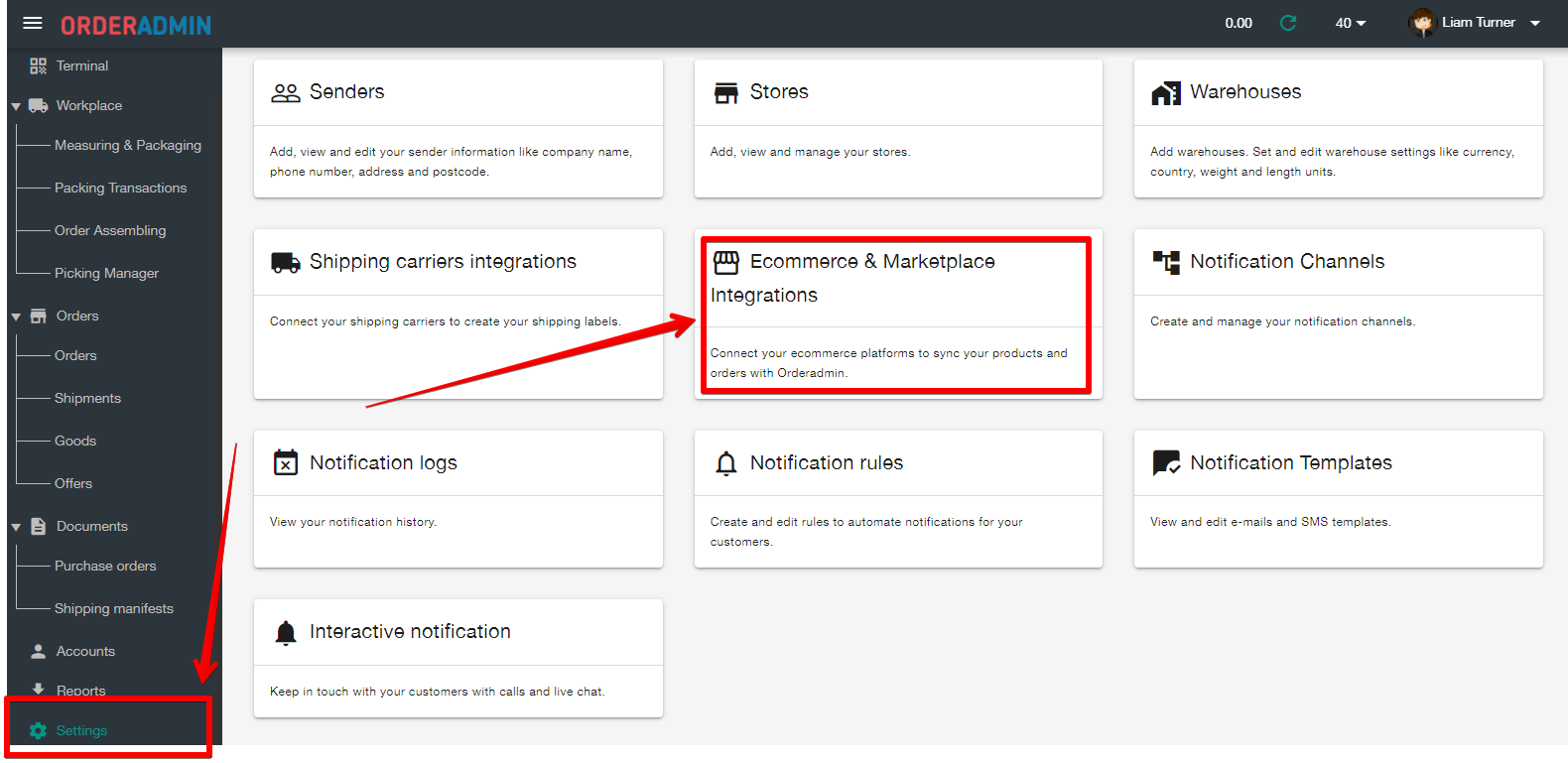Click the 0.00 balance value

point(1239,23)
